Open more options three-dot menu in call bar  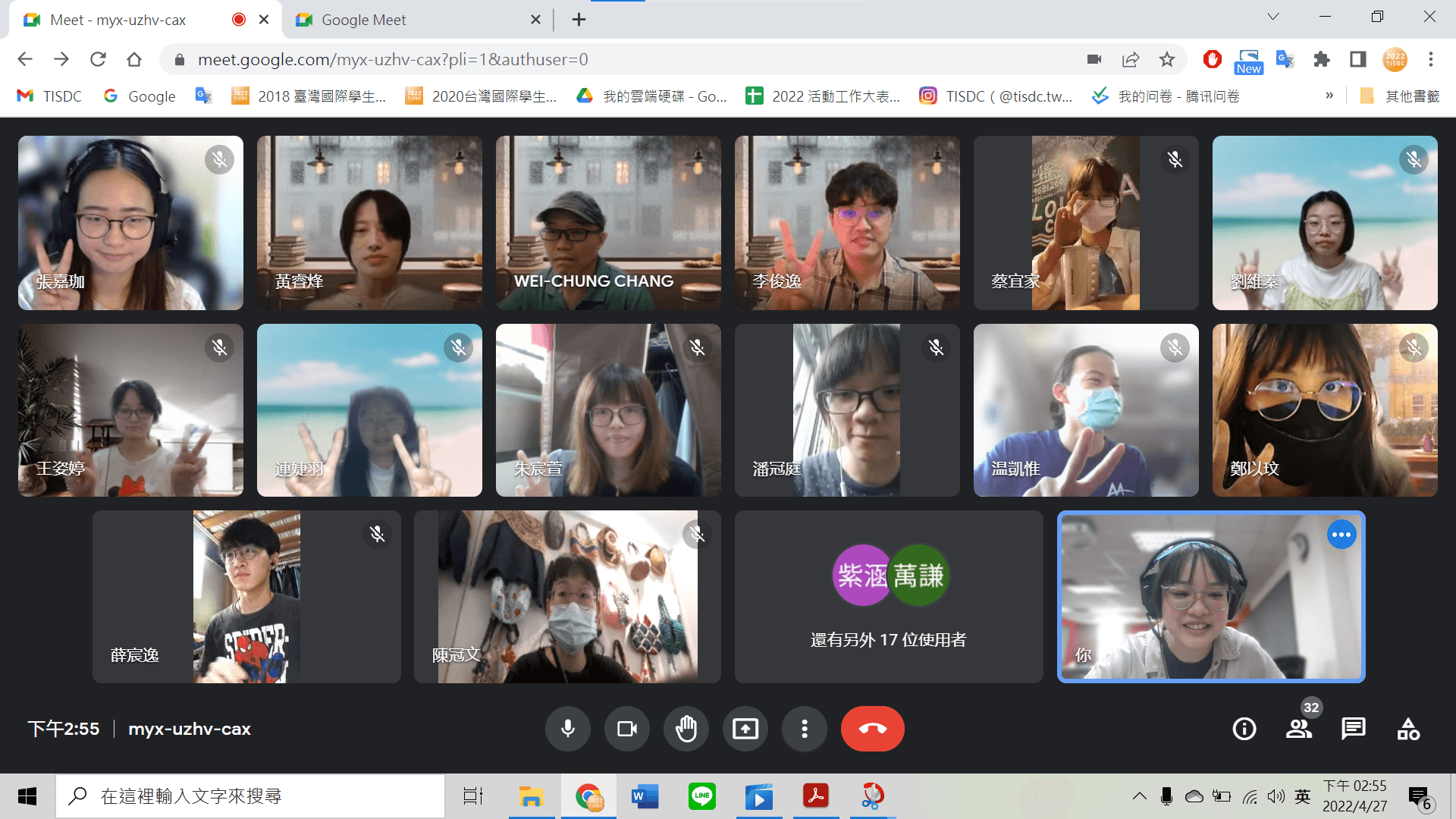point(804,729)
